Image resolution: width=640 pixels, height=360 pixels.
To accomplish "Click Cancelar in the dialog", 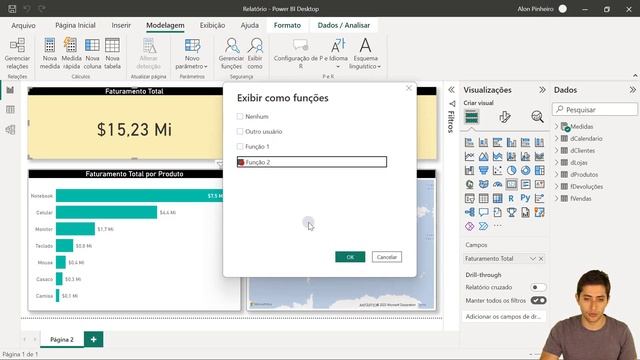I will click(387, 257).
